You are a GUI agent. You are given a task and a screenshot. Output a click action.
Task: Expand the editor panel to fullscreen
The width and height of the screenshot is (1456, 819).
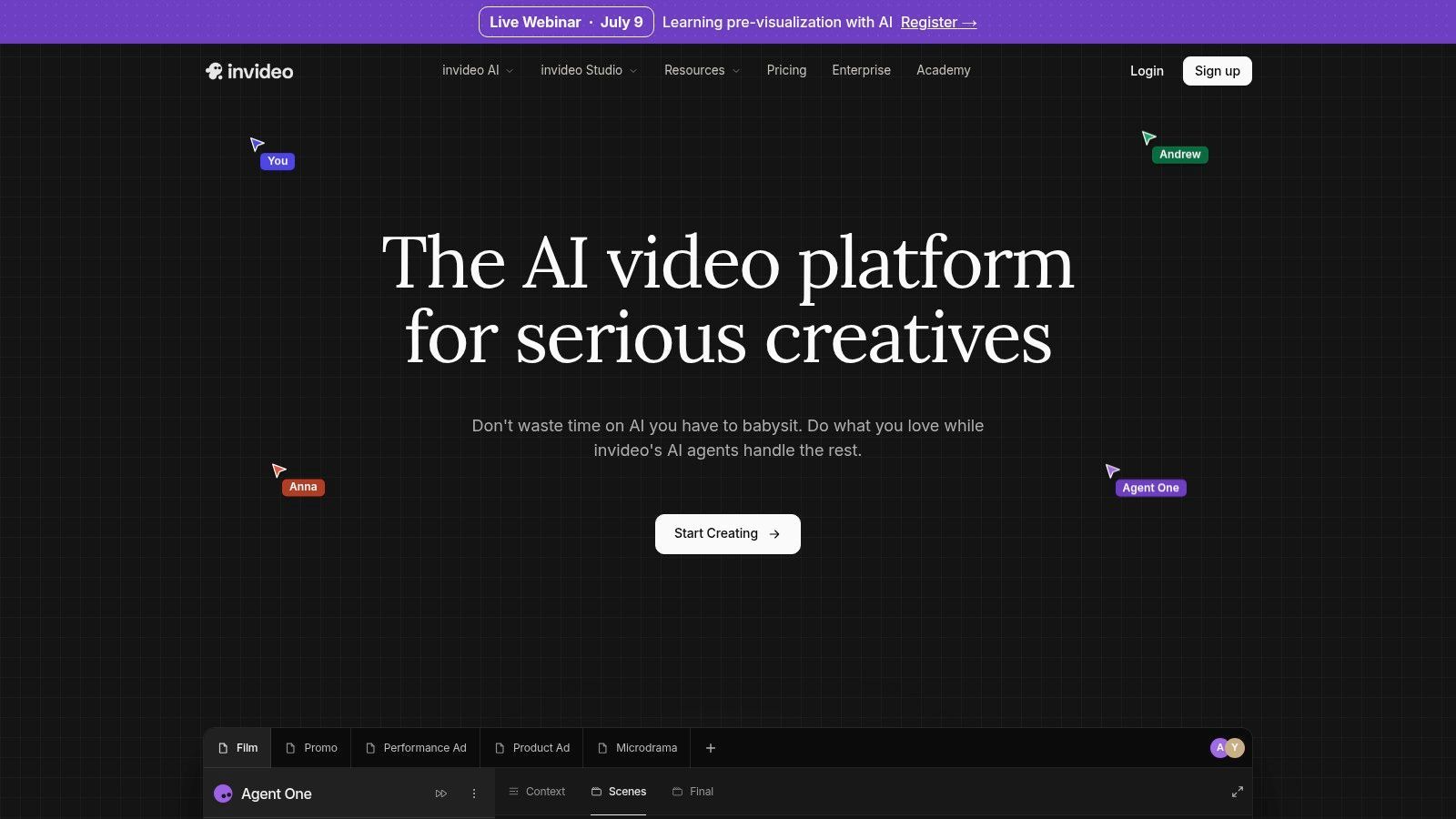pyautogui.click(x=1238, y=792)
